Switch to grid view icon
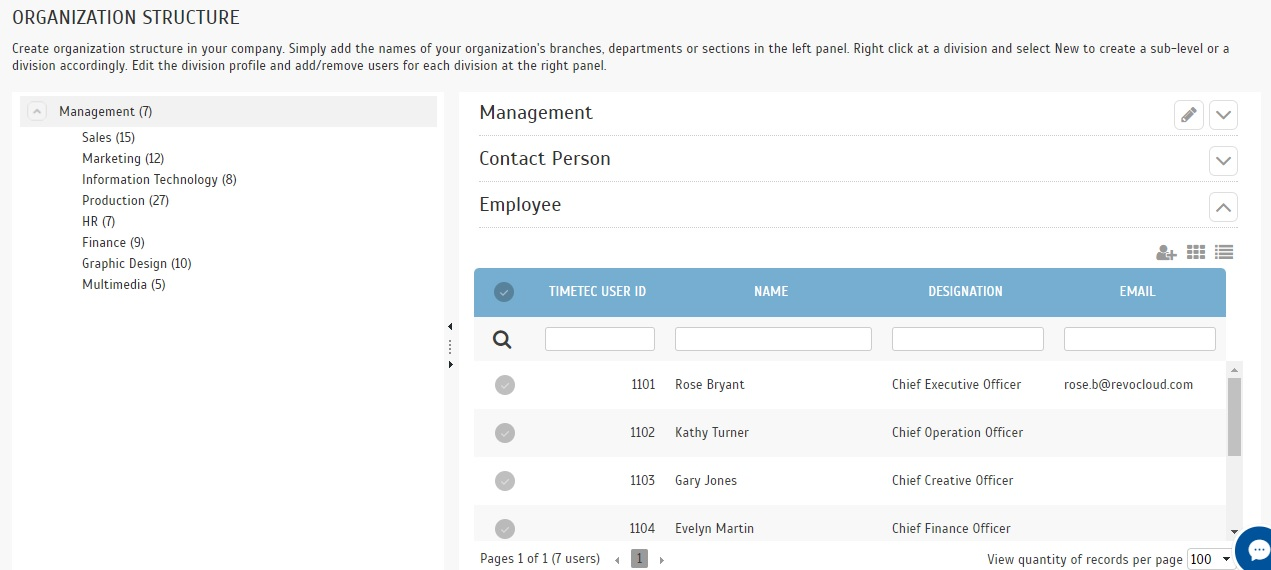Screen dimensions: 1271x570 tap(1196, 253)
